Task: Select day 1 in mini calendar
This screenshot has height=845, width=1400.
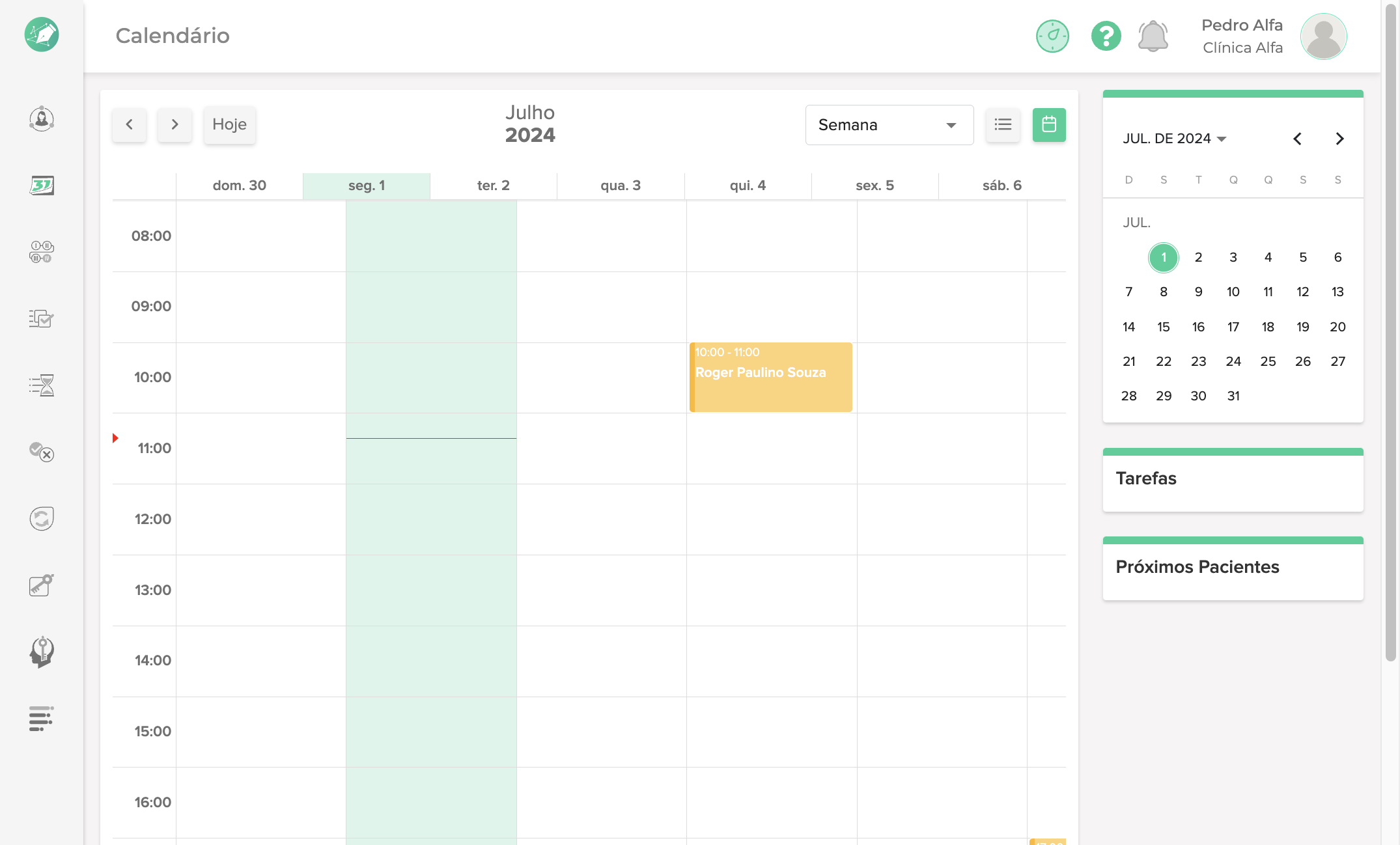Action: coord(1163,257)
